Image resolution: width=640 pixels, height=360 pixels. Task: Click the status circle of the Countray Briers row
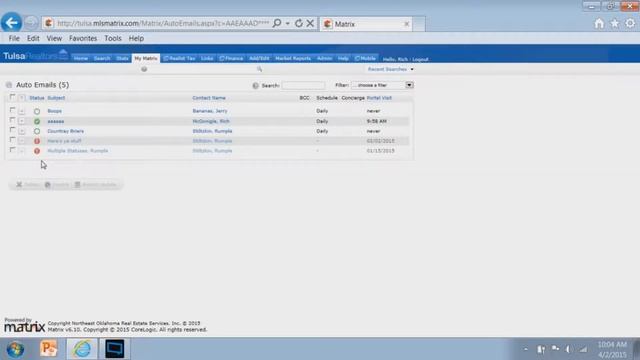pyautogui.click(x=37, y=131)
